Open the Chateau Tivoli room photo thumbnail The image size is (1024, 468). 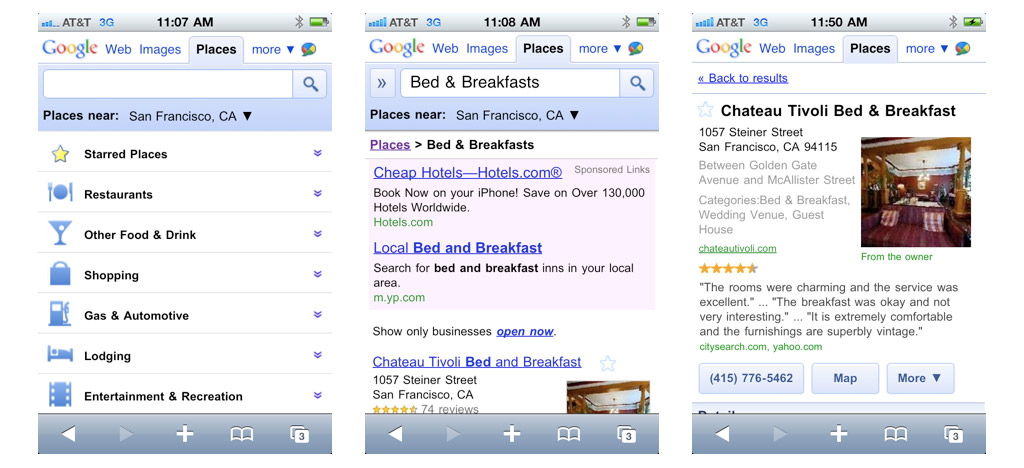pyautogui.click(x=915, y=192)
